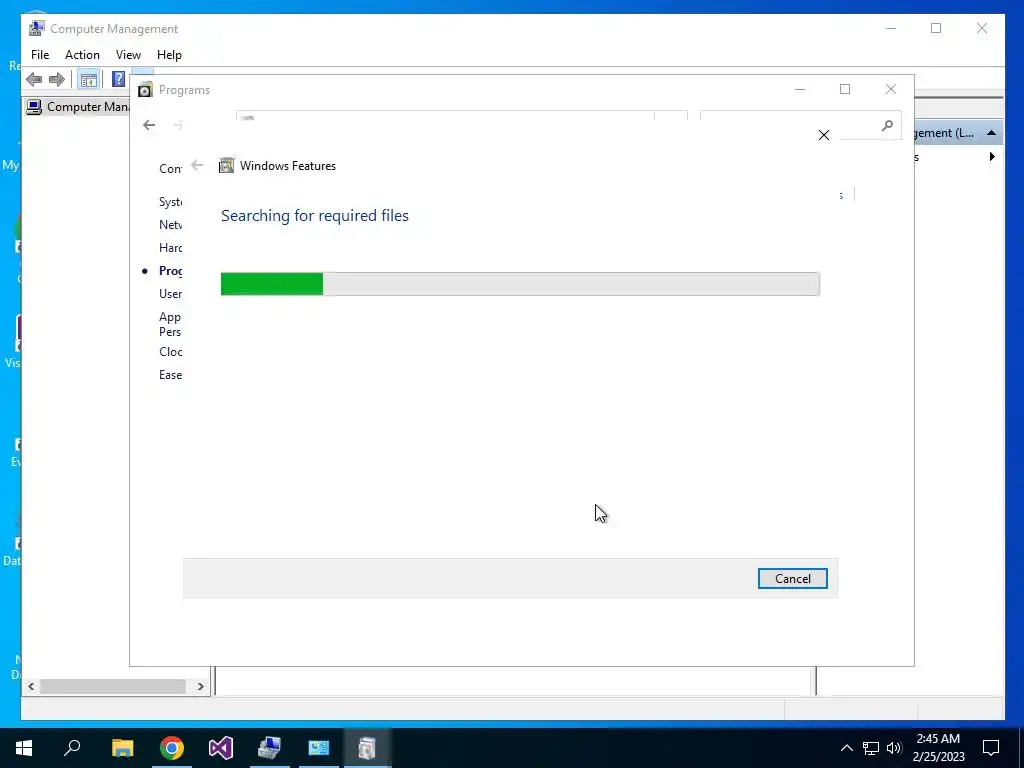This screenshot has height=768, width=1024.
Task: Click the Windows Features title icon
Action: pyautogui.click(x=226, y=166)
